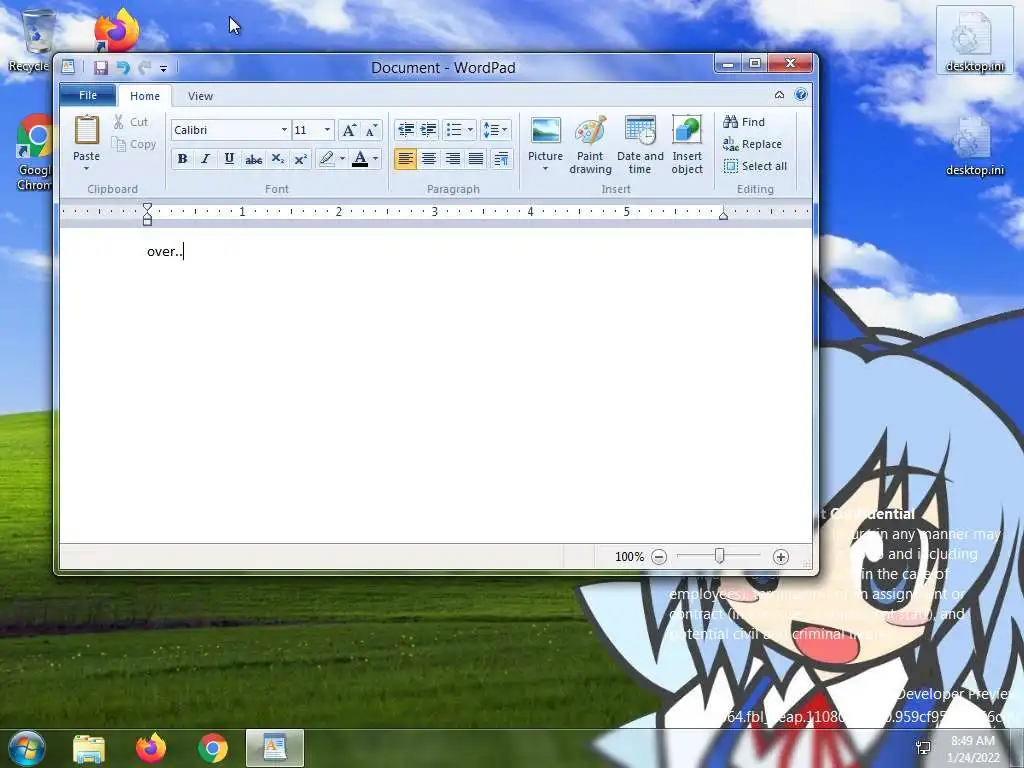The image size is (1024, 768).
Task: Open Replace in the Editing group
Action: pyautogui.click(x=752, y=144)
